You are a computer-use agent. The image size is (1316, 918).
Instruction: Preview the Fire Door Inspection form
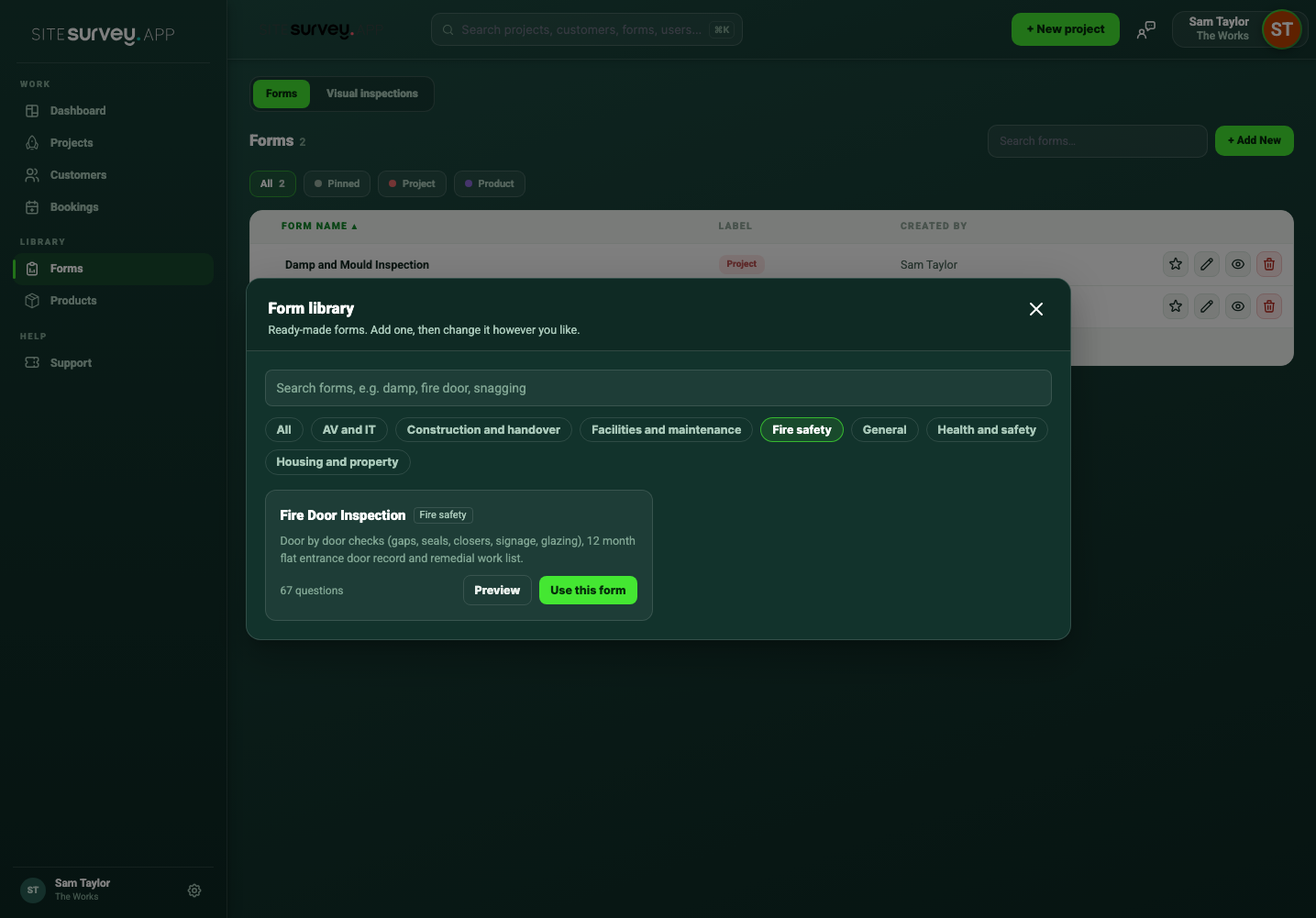(x=497, y=591)
